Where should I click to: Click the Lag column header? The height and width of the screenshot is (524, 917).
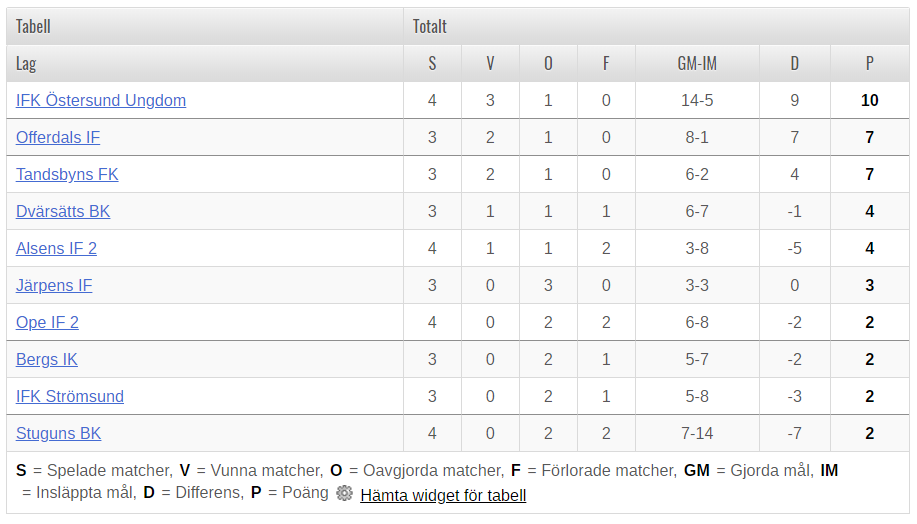[26, 63]
